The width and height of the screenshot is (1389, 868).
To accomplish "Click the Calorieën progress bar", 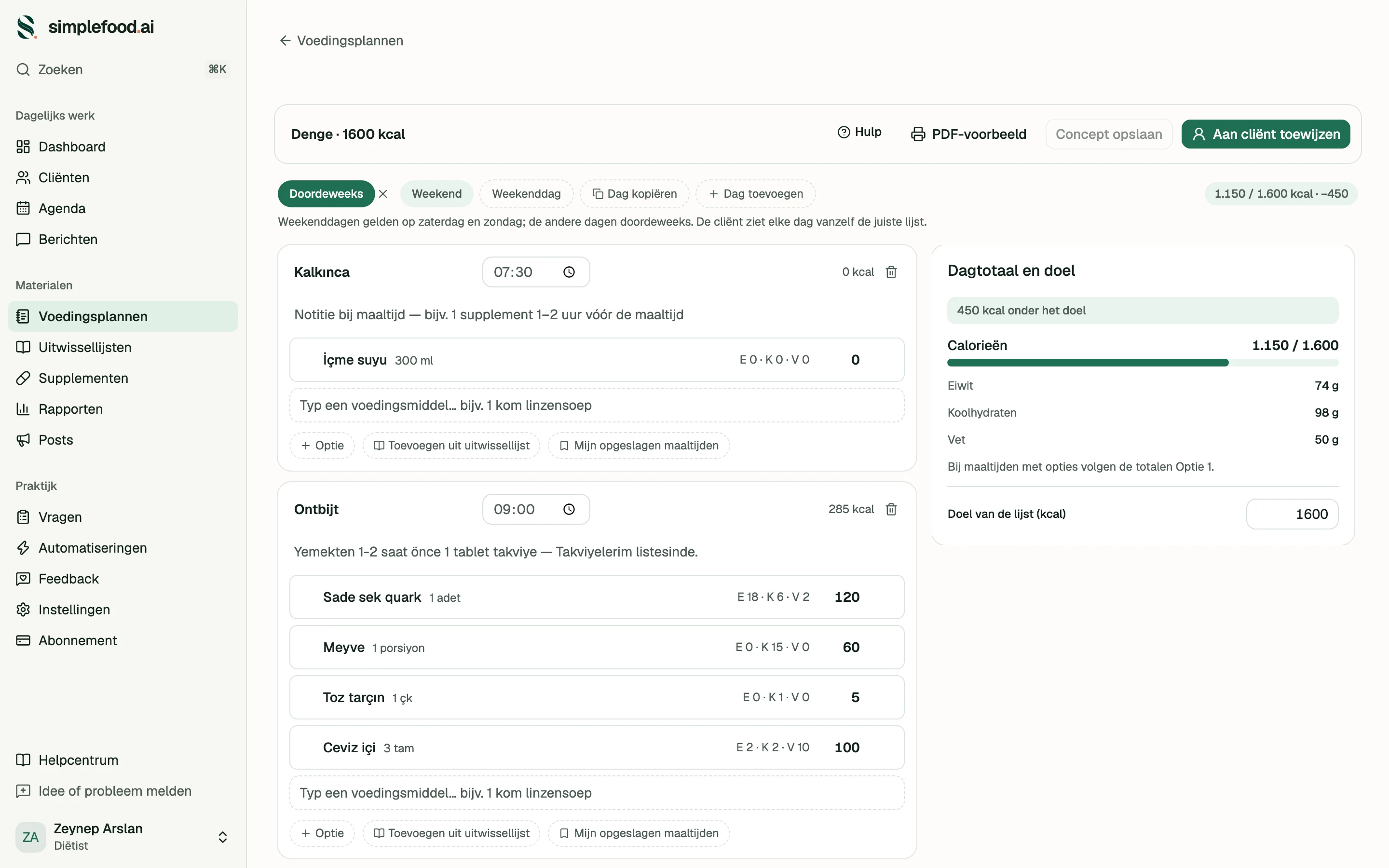I will point(1142,363).
